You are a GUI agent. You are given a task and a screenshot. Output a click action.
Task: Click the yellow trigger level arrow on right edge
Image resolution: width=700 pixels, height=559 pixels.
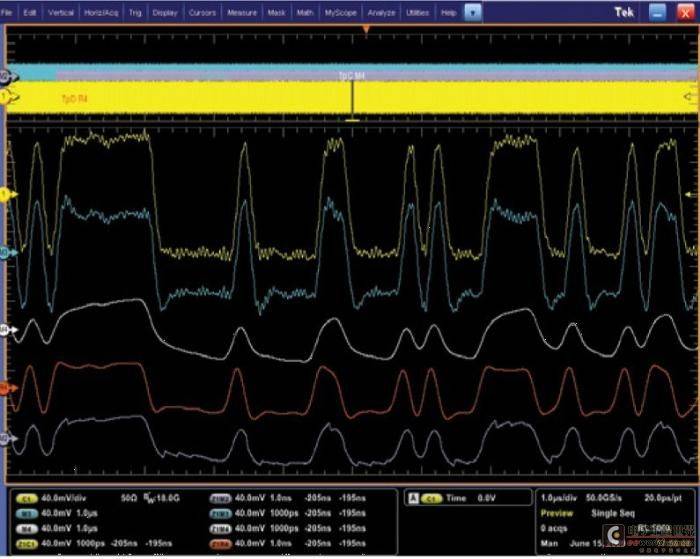point(692,194)
